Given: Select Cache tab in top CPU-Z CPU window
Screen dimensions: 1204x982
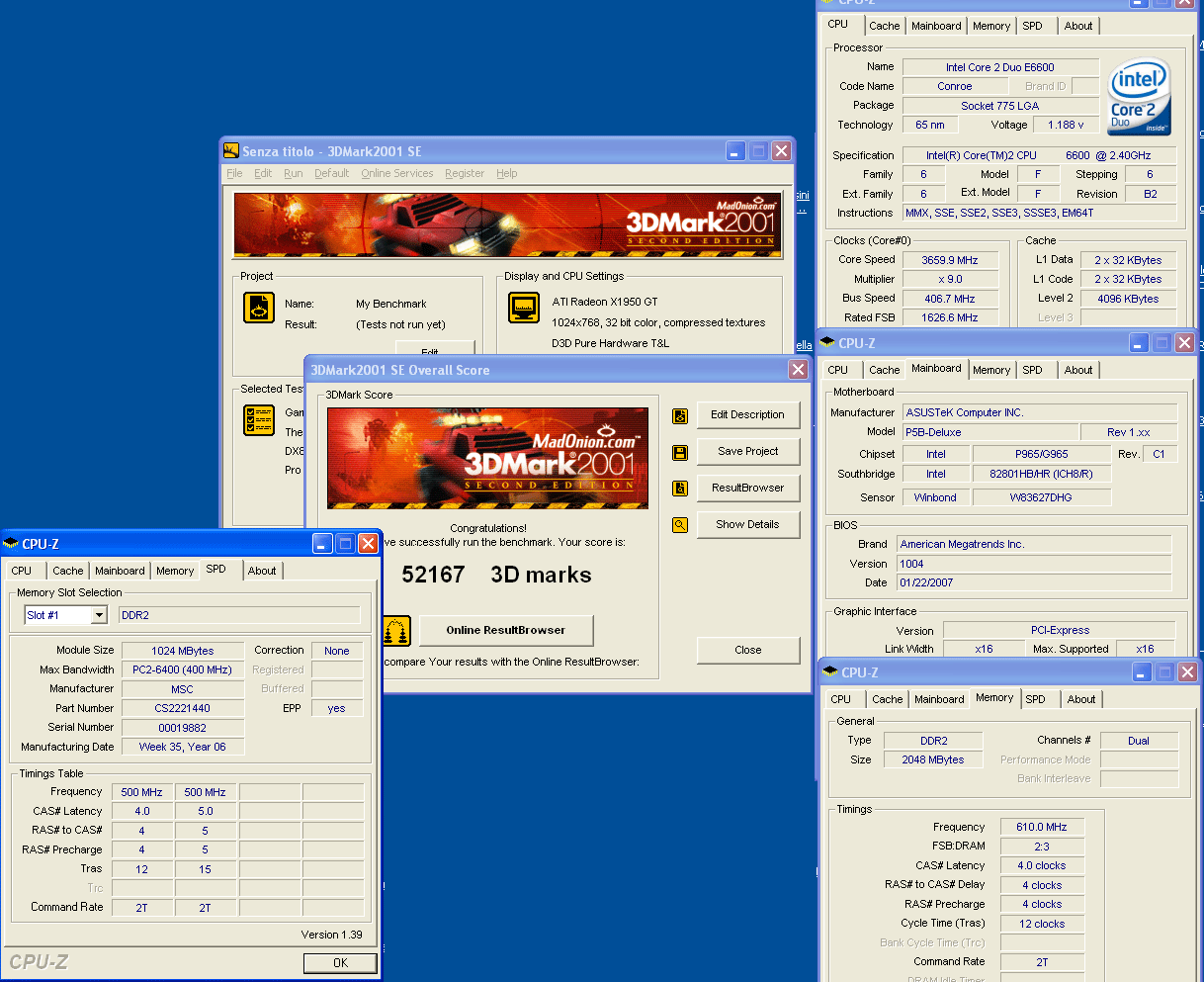Looking at the screenshot, I should click(885, 26).
